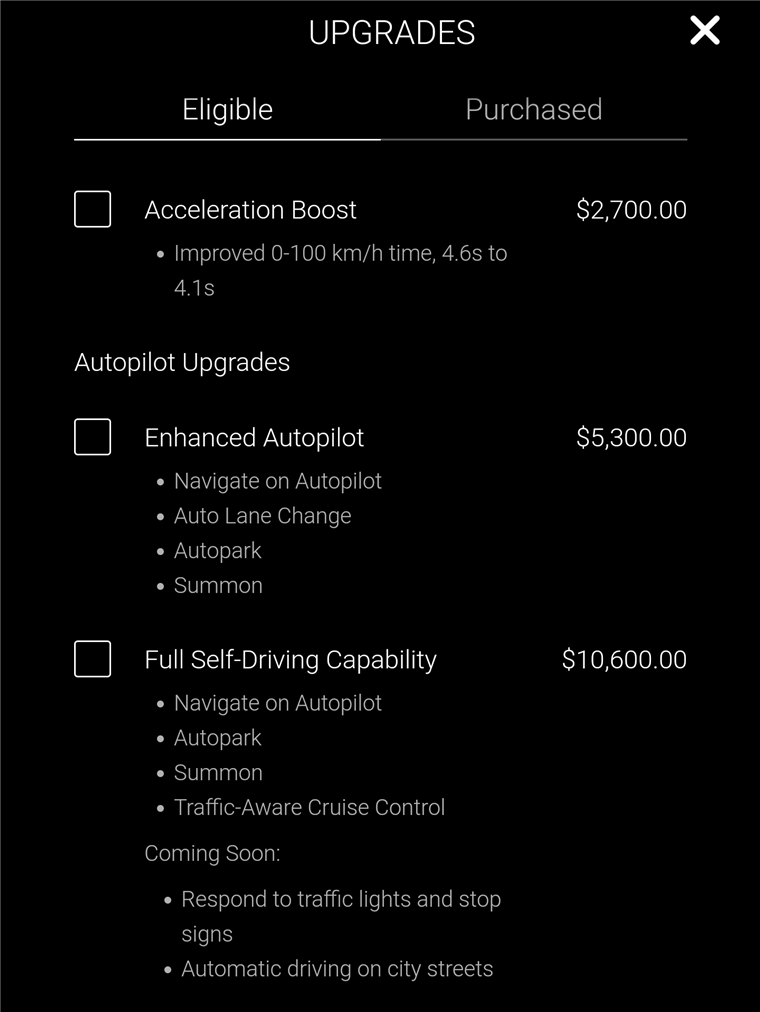Viewport: 760px width, 1012px height.
Task: Click the Traffic-Aware Cruise Control bullet item
Action: pos(309,807)
